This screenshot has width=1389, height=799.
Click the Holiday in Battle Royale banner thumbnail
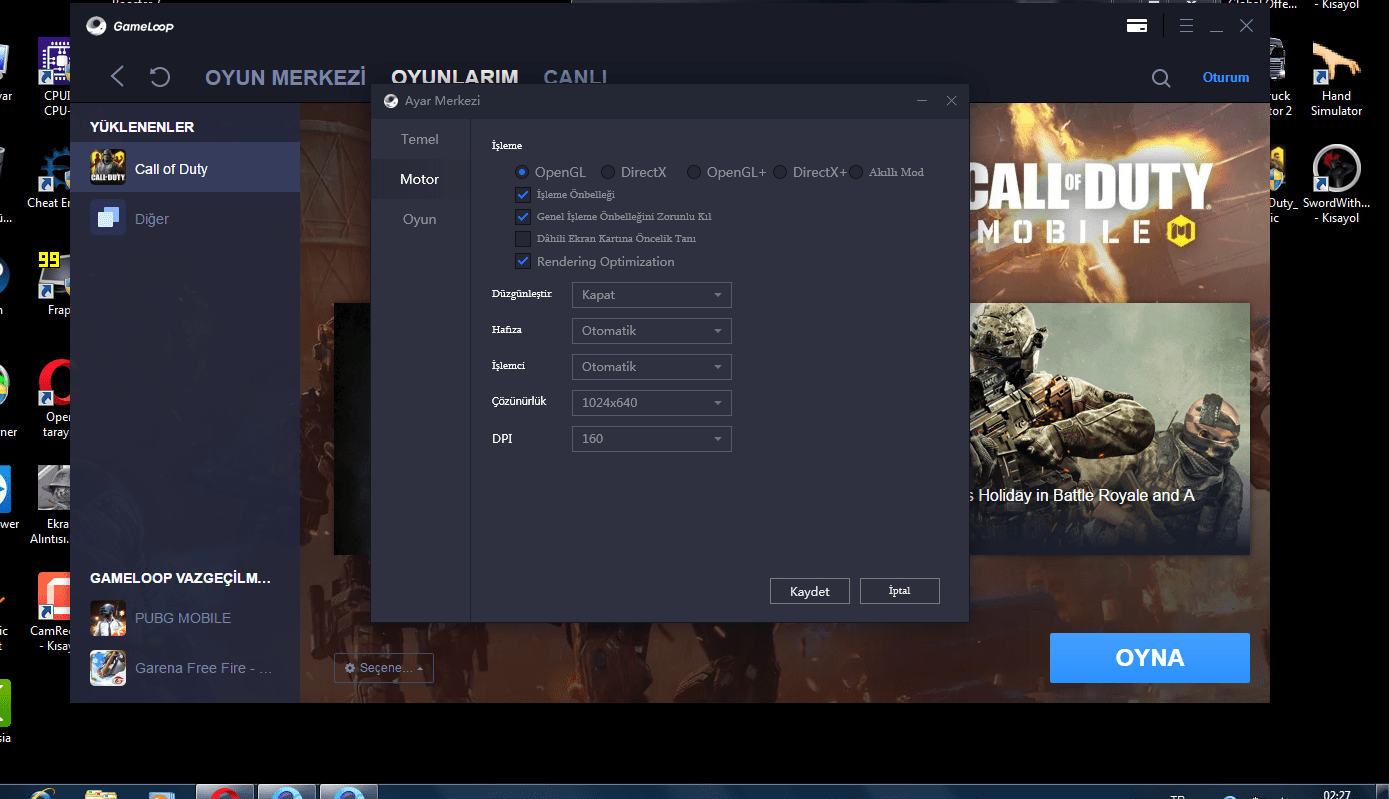click(x=1109, y=428)
